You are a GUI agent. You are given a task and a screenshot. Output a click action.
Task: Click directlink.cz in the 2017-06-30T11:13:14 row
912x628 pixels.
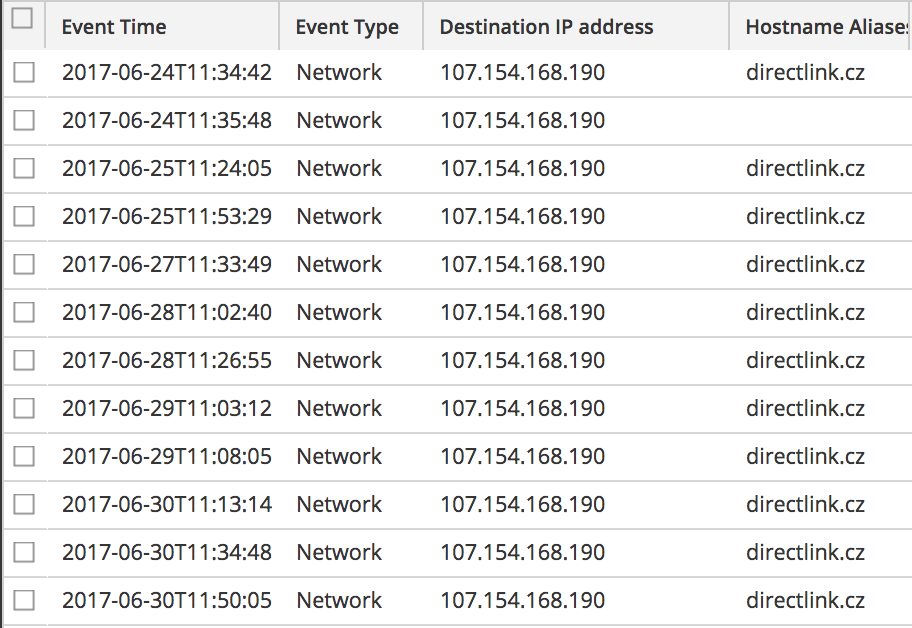(x=805, y=504)
